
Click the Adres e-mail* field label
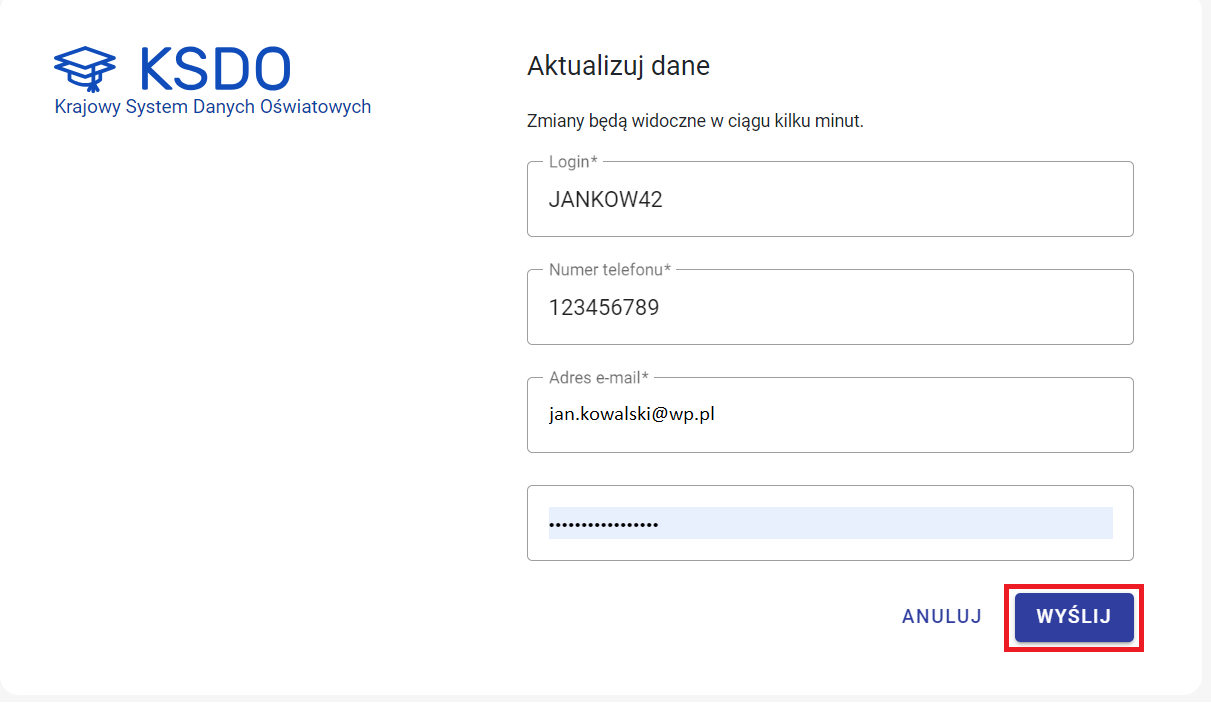[598, 377]
